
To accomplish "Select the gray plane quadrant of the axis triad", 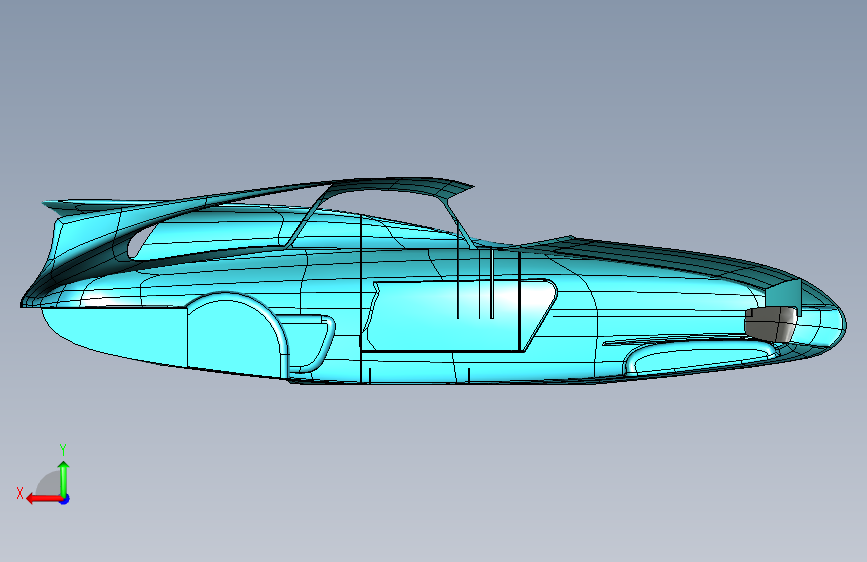I will (49, 483).
